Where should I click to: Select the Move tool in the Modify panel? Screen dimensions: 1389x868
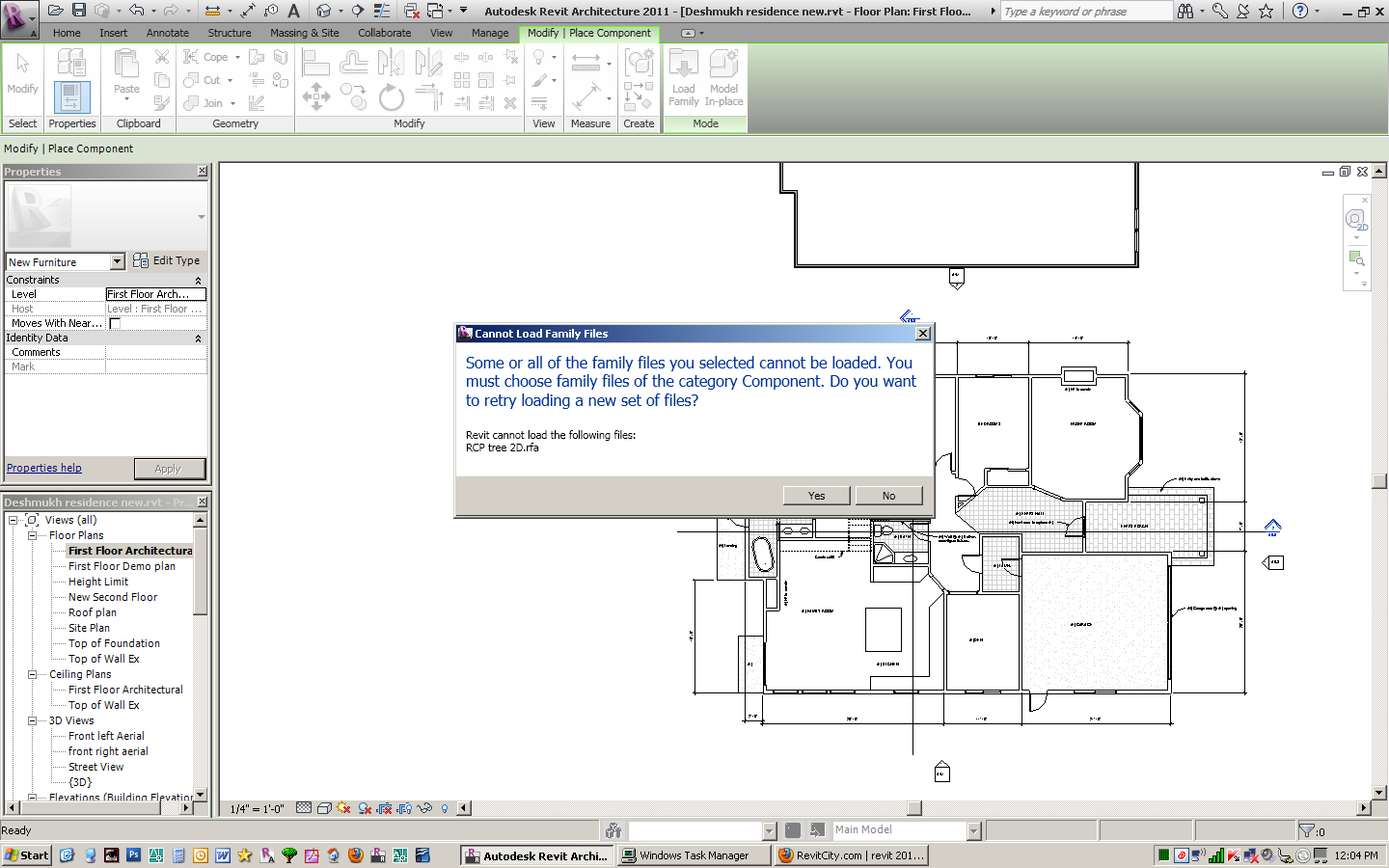pos(316,96)
